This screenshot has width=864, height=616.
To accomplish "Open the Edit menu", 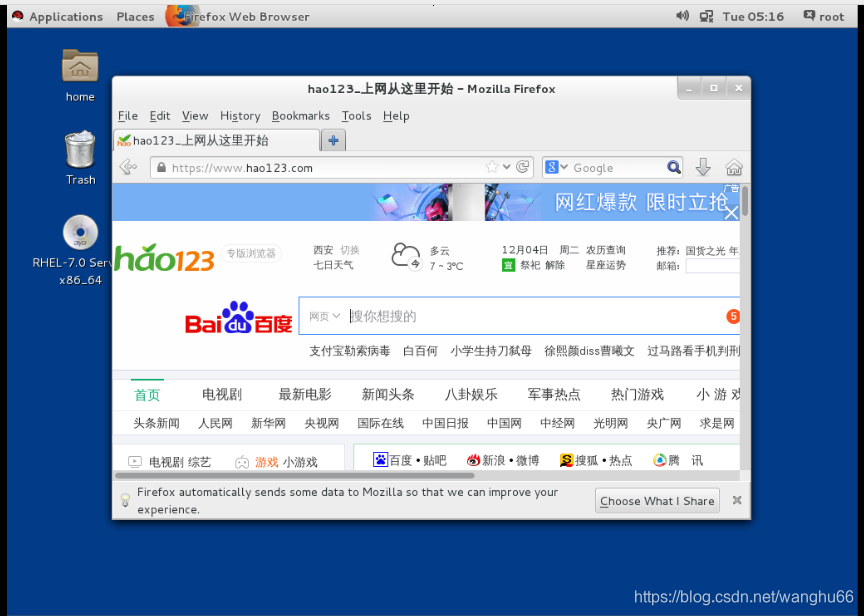I will click(160, 116).
